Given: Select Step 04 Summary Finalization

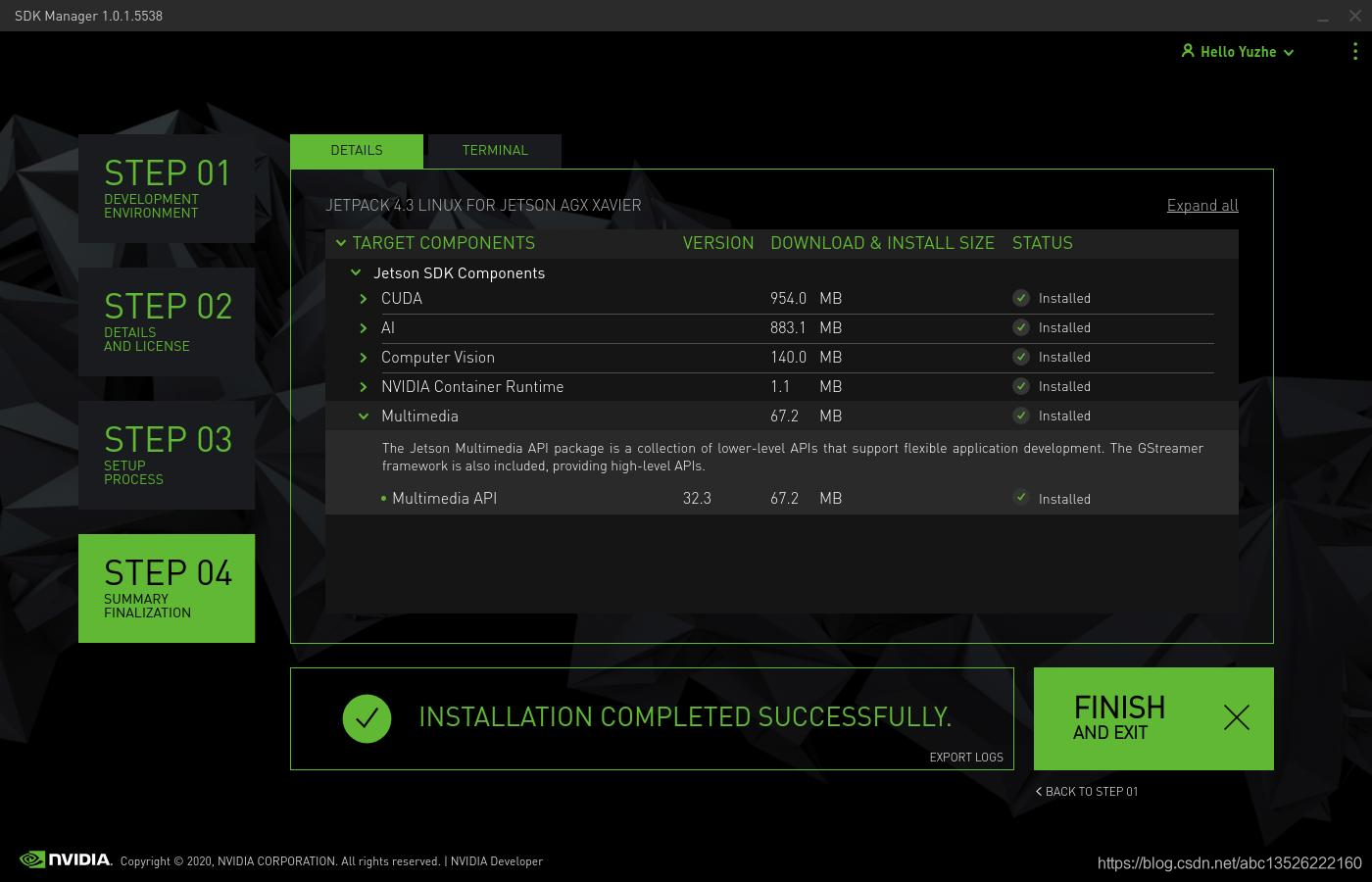Looking at the screenshot, I should coord(167,588).
